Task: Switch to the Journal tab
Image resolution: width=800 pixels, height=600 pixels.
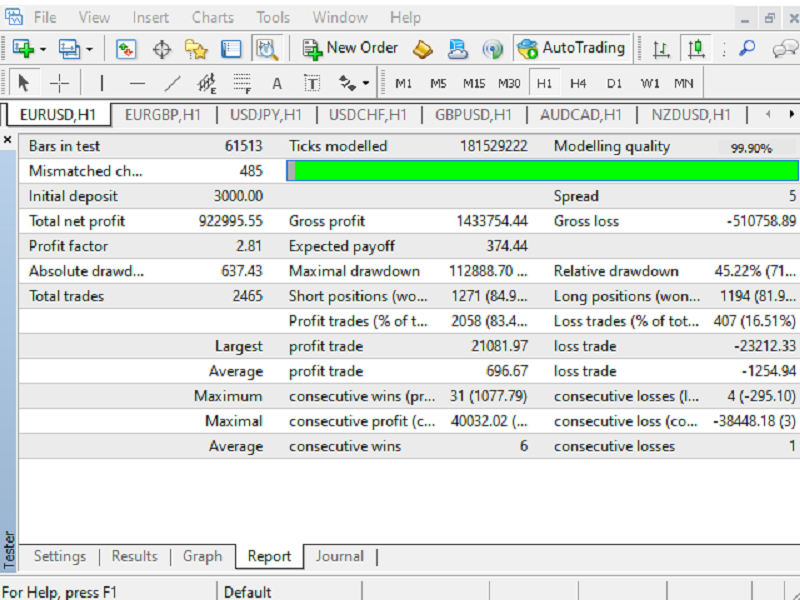Action: click(339, 556)
